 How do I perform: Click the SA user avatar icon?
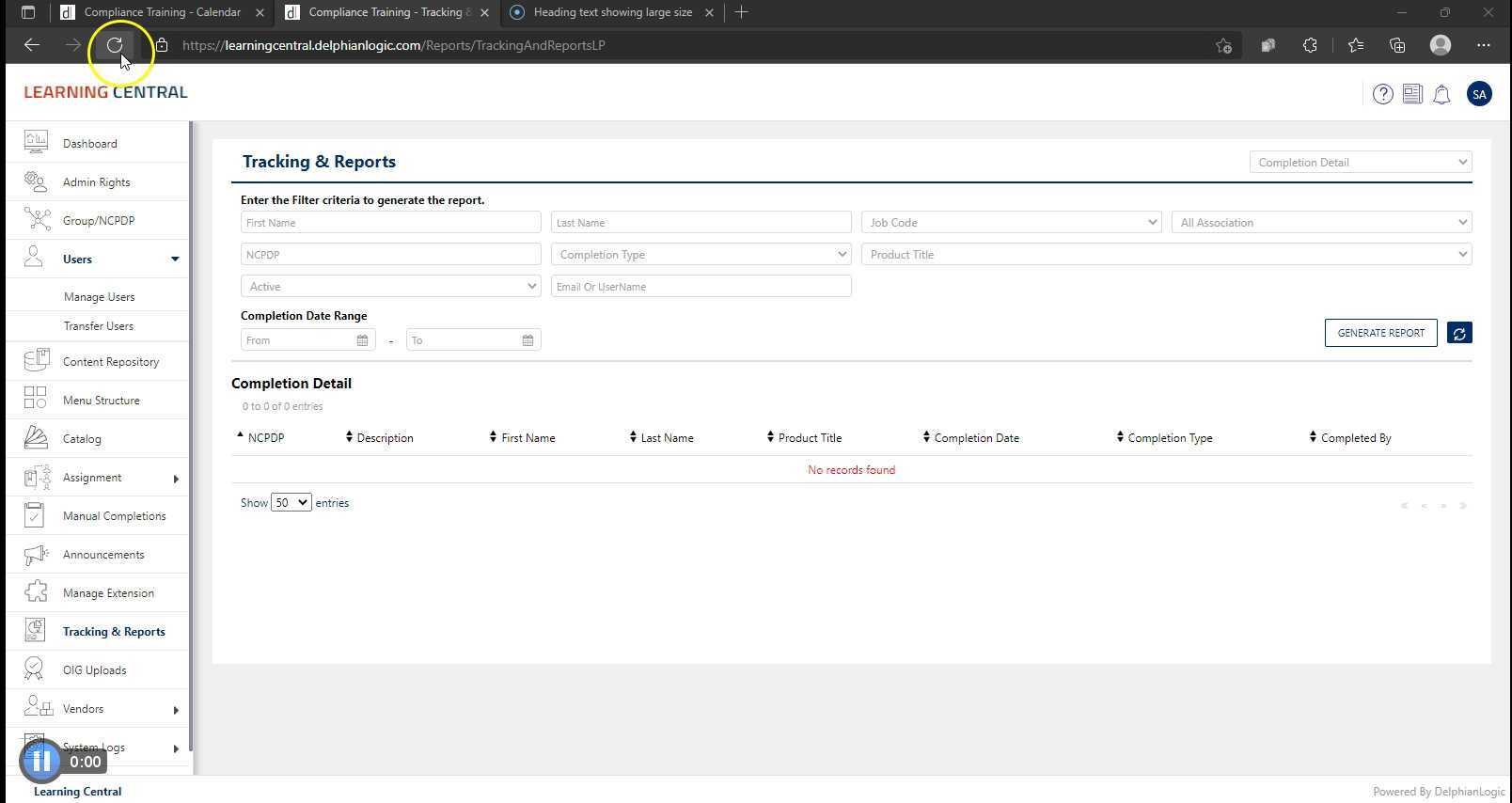pos(1479,94)
